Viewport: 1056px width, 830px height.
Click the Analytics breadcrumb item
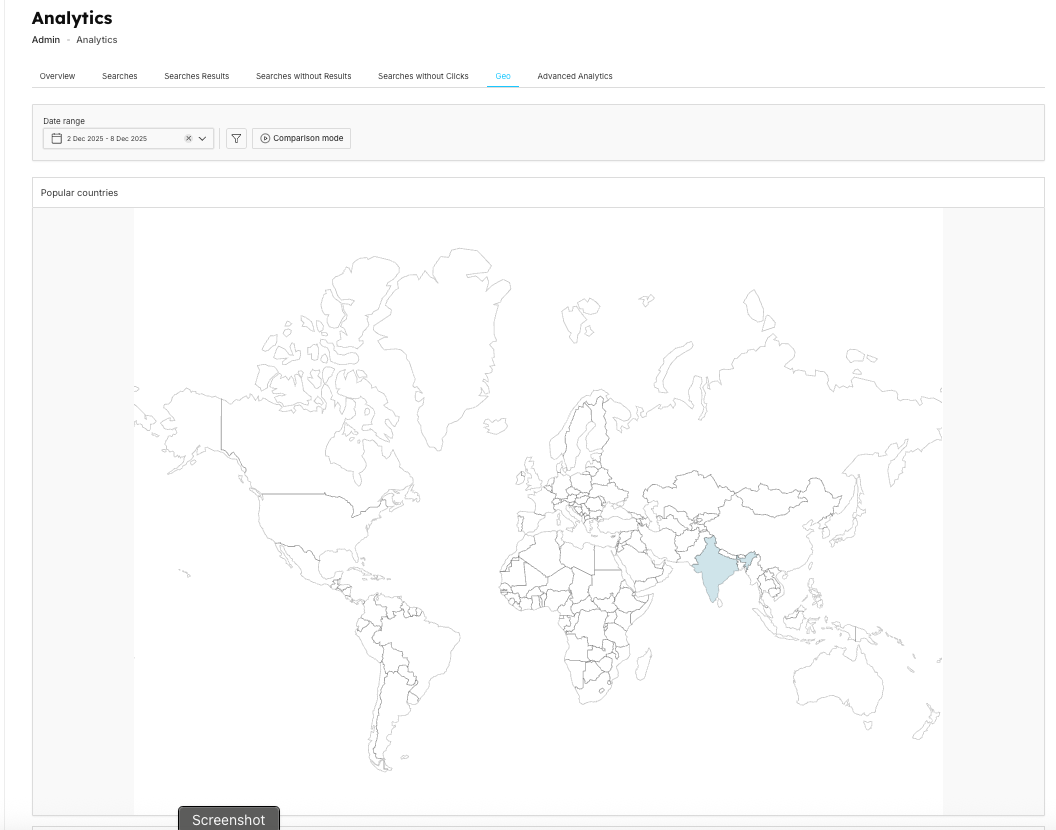click(97, 40)
